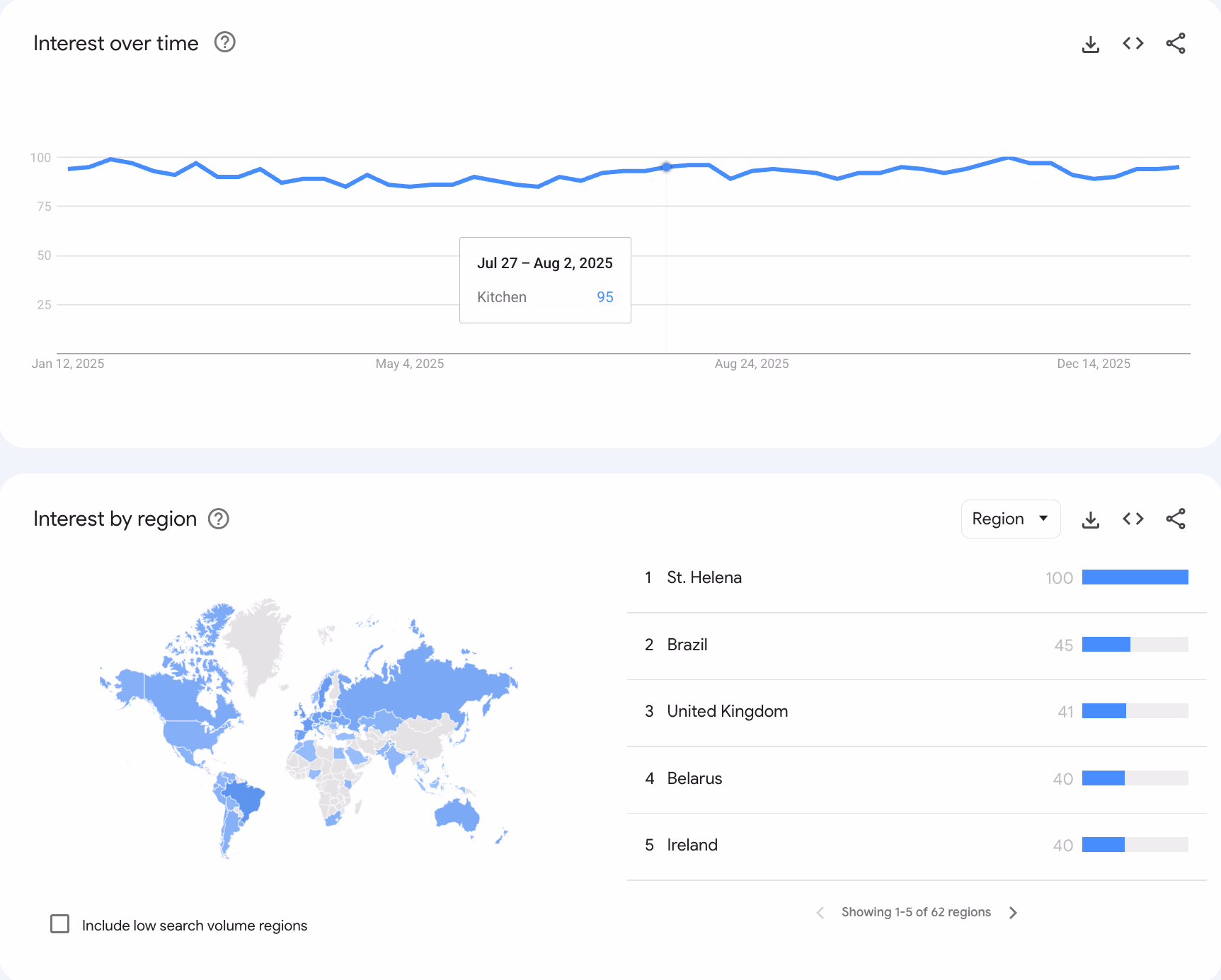Image resolution: width=1221 pixels, height=980 pixels.
Task: Select St. Helena in the region list
Action: (704, 577)
